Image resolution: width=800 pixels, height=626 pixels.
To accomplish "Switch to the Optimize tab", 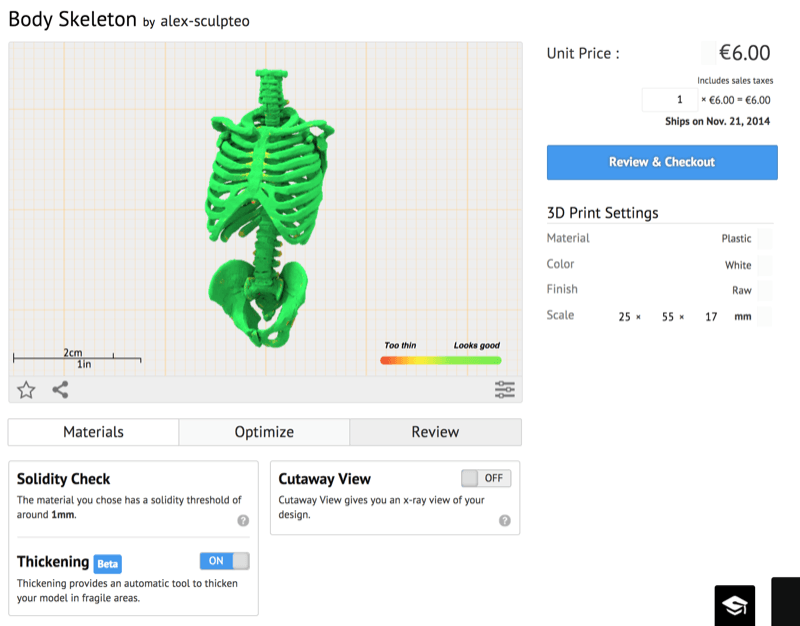I will [264, 432].
